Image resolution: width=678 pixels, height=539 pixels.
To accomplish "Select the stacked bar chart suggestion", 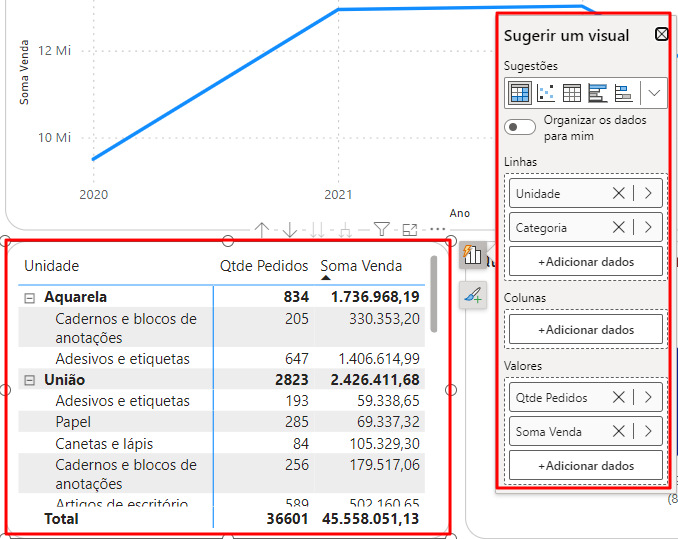I will click(623, 93).
